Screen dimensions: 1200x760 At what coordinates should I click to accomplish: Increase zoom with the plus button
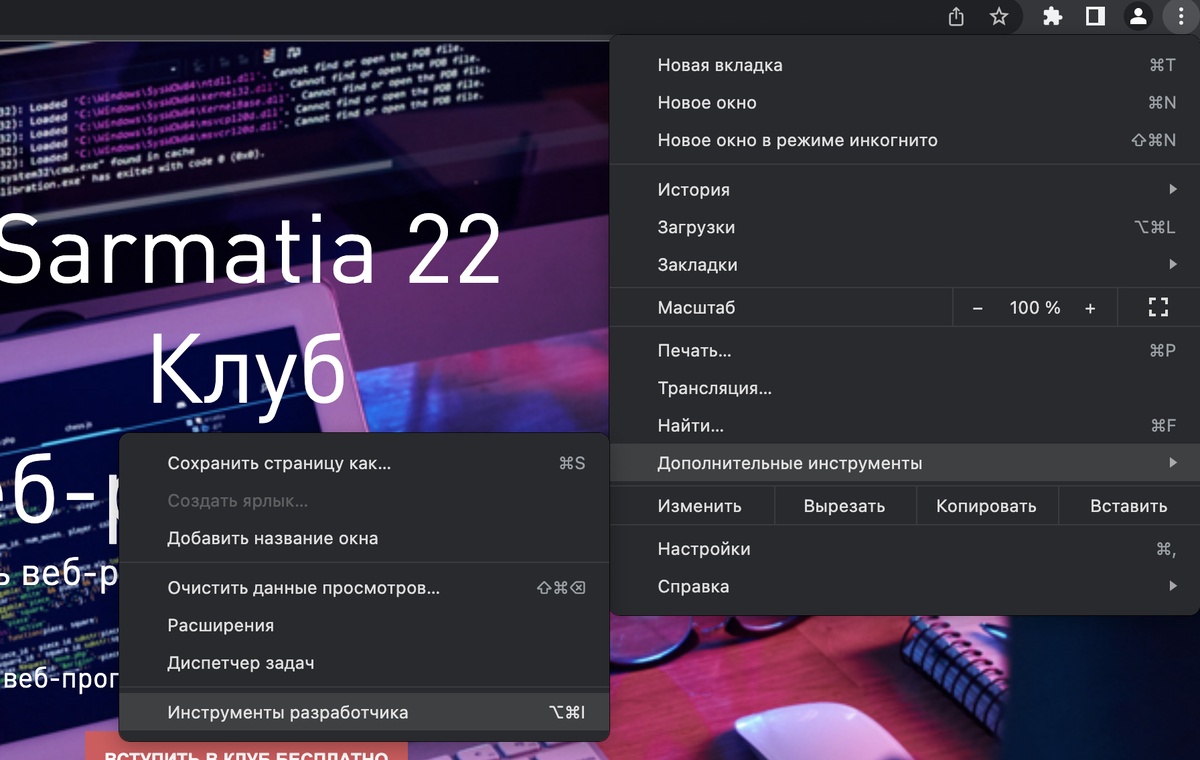(x=1090, y=308)
